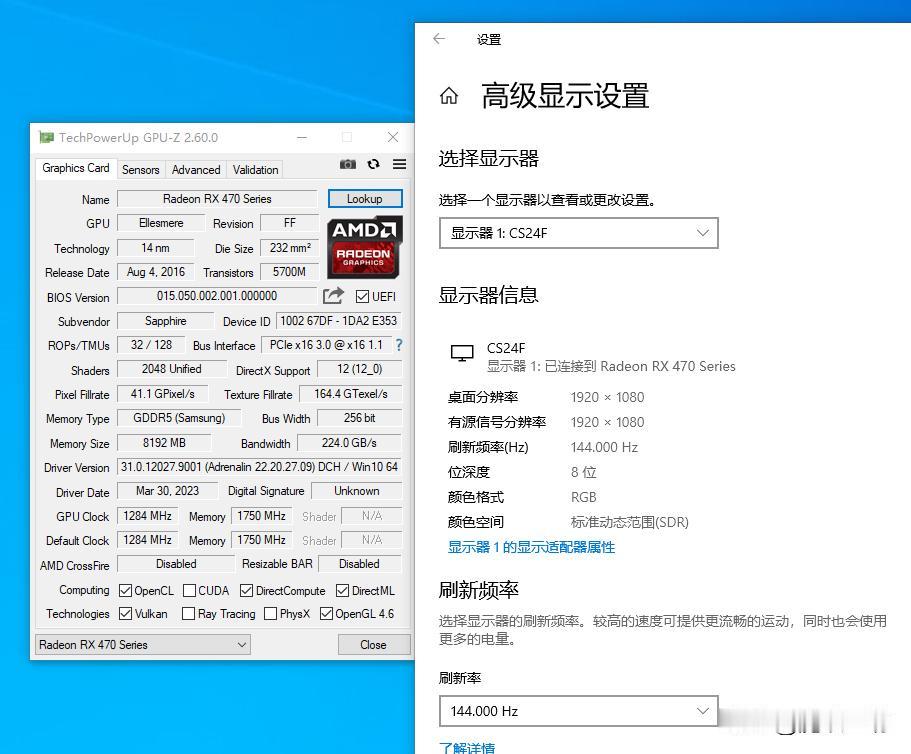Toggle the OpenGL 4.6 checkbox
The width and height of the screenshot is (911, 754).
[x=326, y=613]
